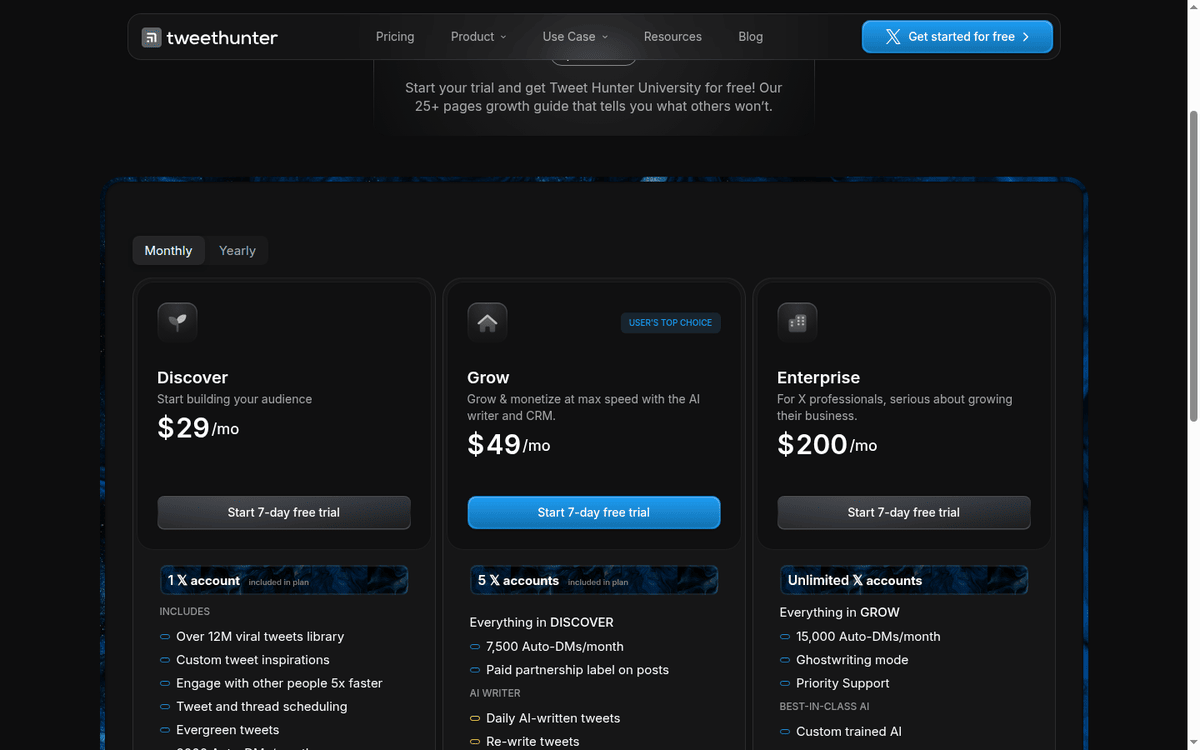The width and height of the screenshot is (1200, 750).
Task: Click the Grow plan house icon
Action: click(487, 323)
